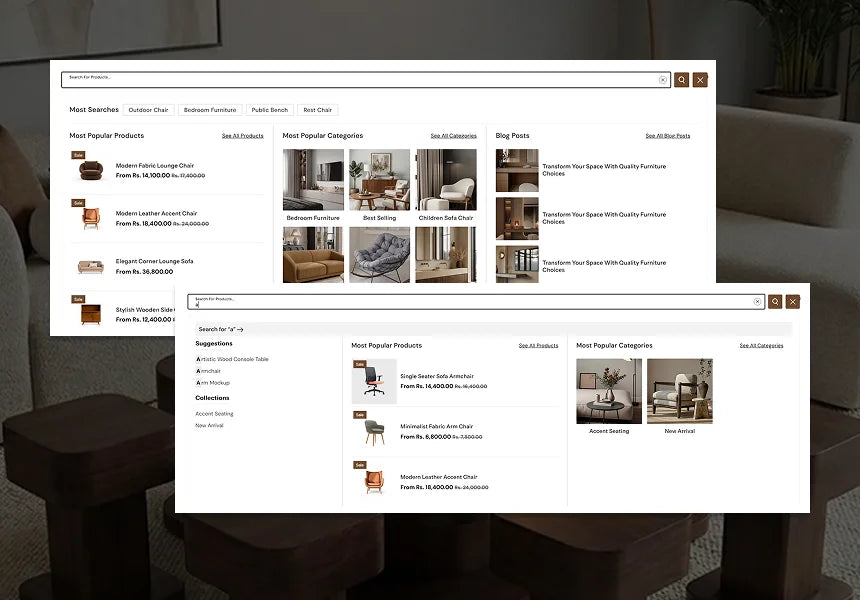Select the 'Rest Chair' search tag
860x600 pixels.
coord(318,110)
